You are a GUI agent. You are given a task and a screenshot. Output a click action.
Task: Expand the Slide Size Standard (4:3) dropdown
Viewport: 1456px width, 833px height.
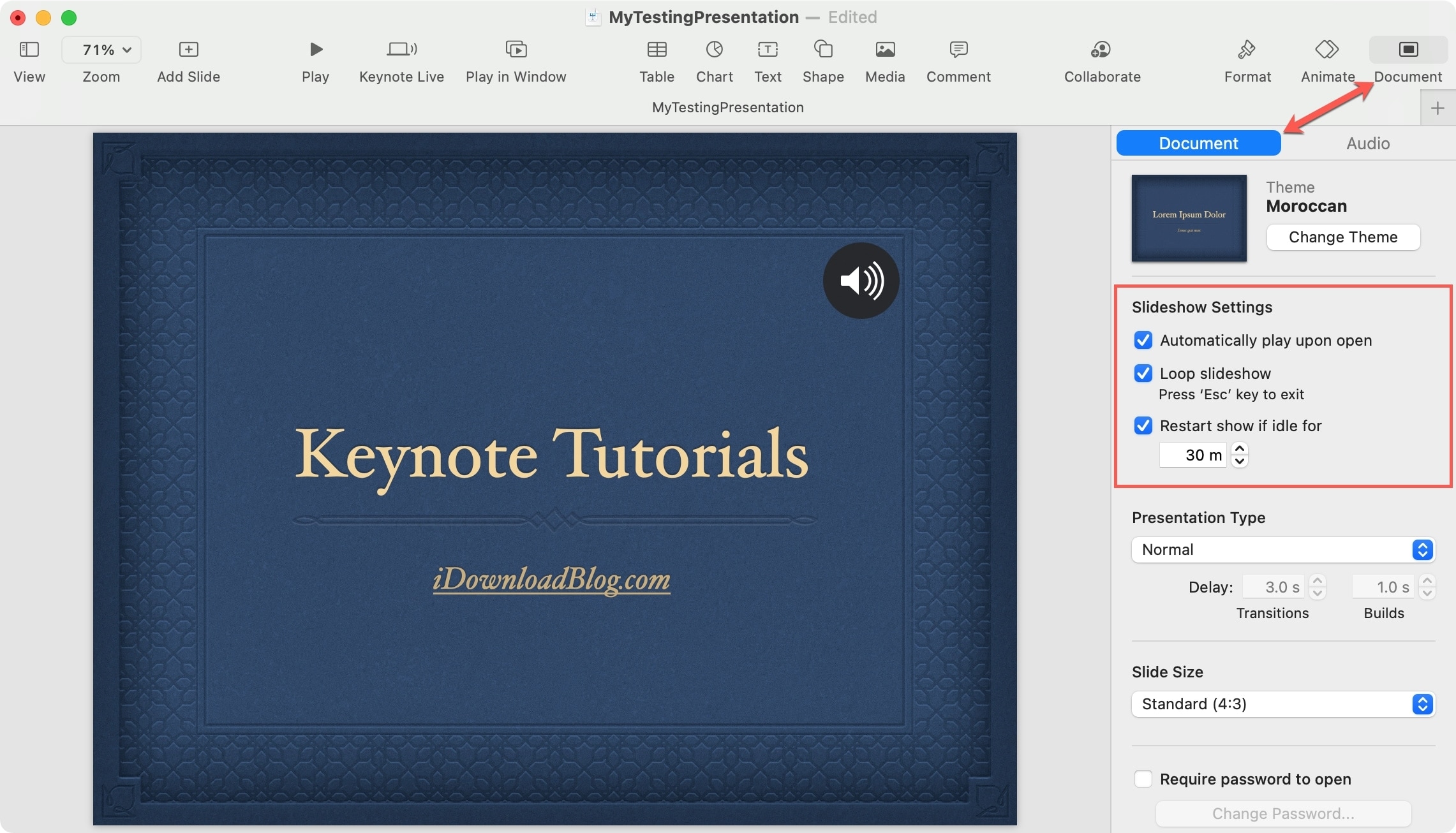1282,704
